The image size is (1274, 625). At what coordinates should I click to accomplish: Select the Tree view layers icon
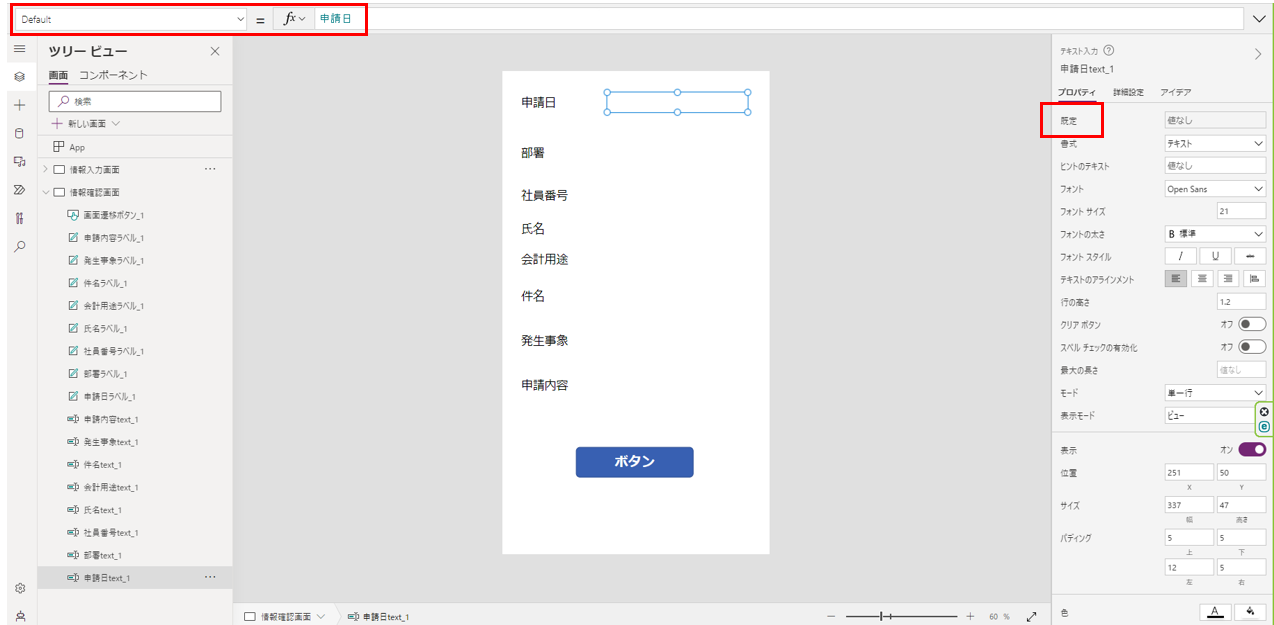point(19,76)
